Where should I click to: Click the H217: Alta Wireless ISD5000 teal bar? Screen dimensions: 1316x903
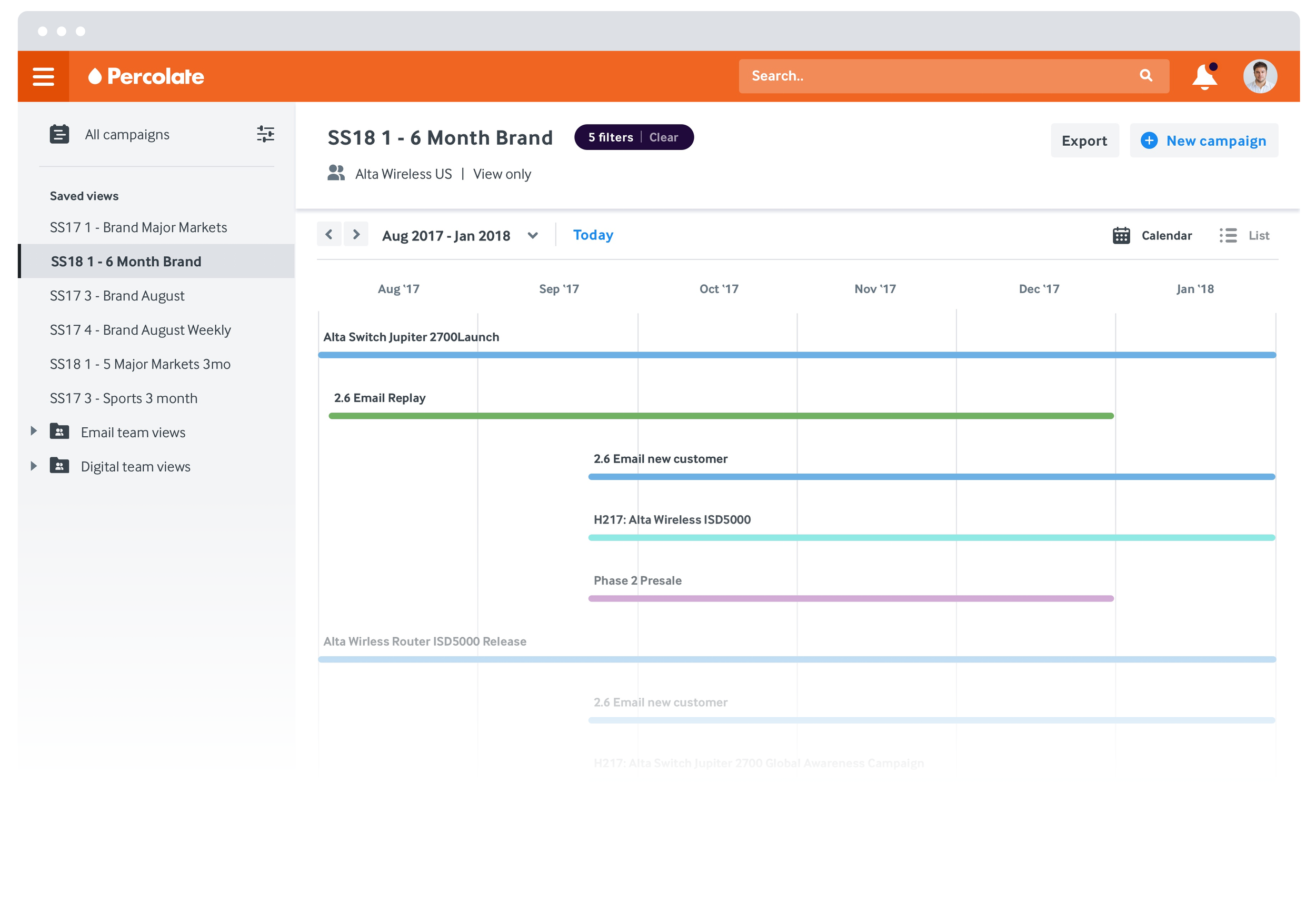pos(932,538)
